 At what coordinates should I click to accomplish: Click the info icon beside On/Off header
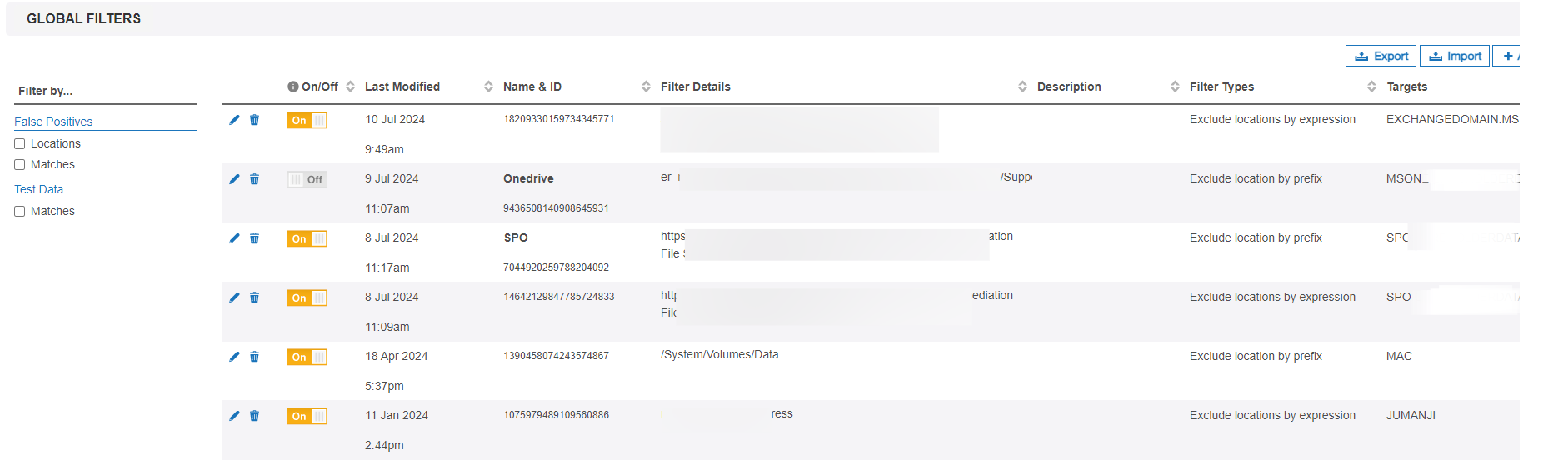tap(293, 87)
